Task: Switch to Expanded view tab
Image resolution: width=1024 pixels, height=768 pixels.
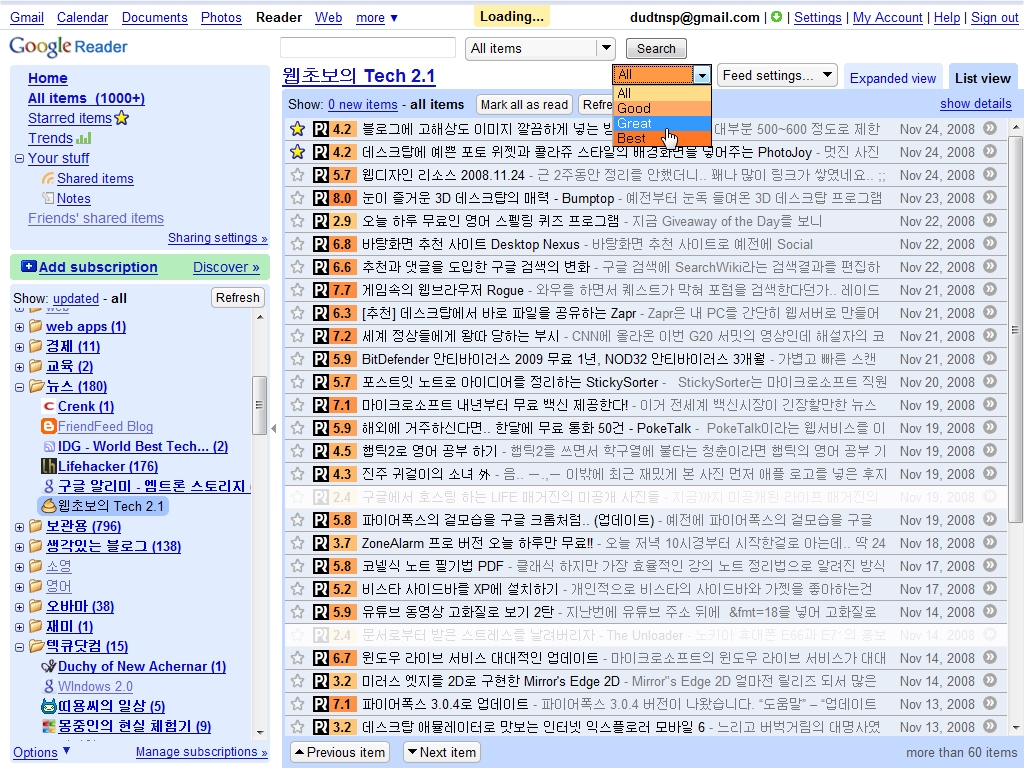Action: tap(893, 78)
